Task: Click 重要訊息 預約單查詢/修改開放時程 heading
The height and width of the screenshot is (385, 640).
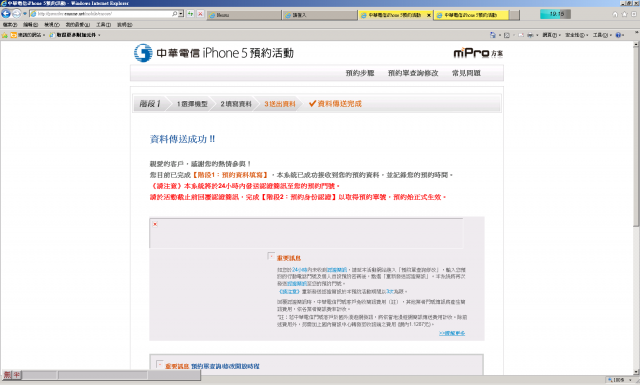Action: click(212, 366)
